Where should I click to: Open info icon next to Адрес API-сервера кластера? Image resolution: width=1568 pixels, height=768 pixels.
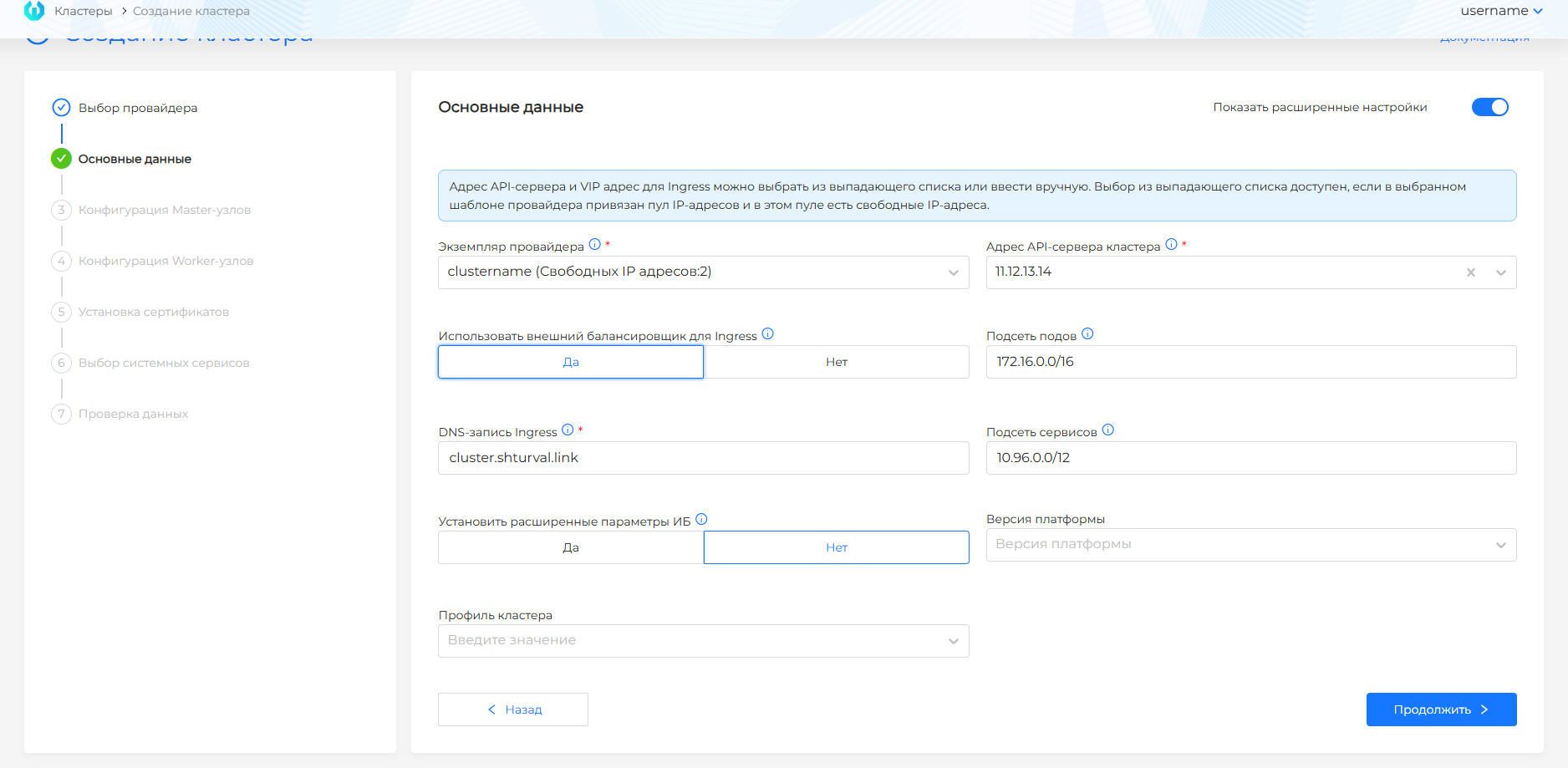pos(1172,244)
